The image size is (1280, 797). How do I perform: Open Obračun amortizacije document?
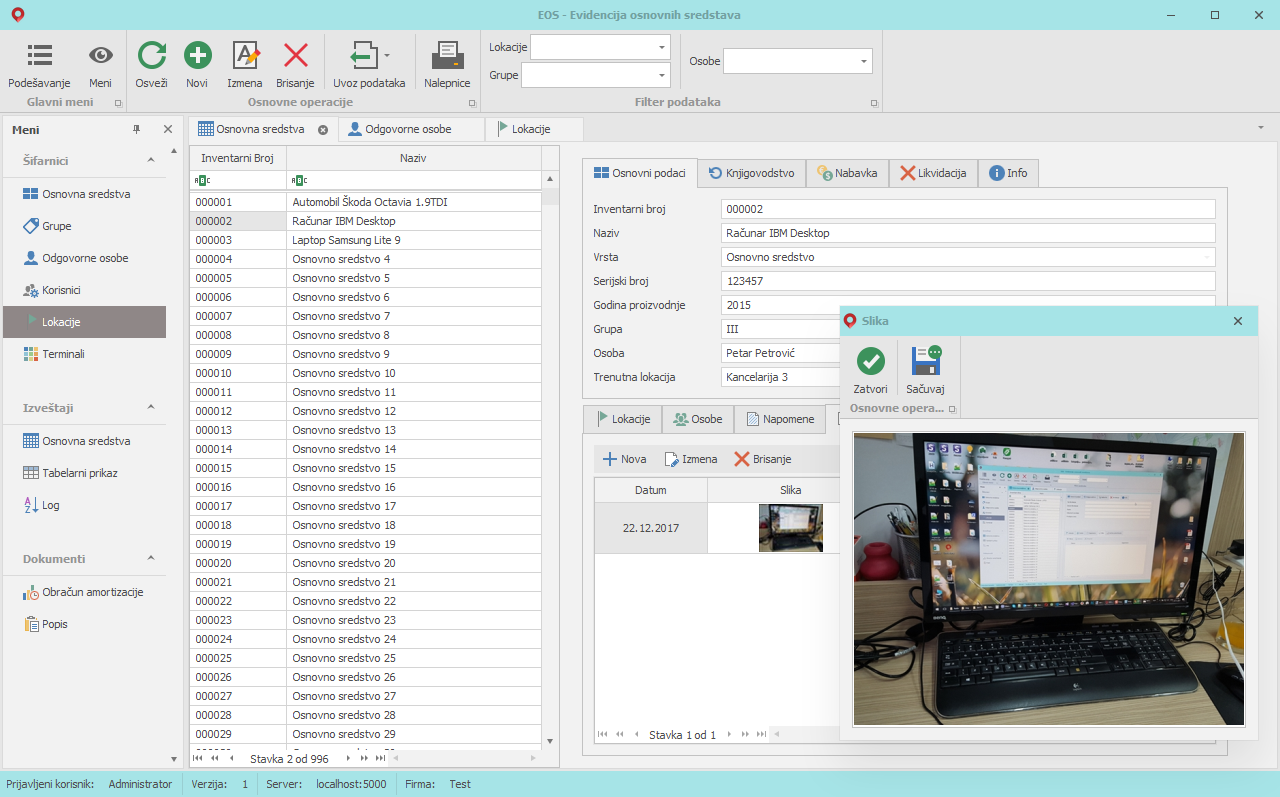coord(84,592)
